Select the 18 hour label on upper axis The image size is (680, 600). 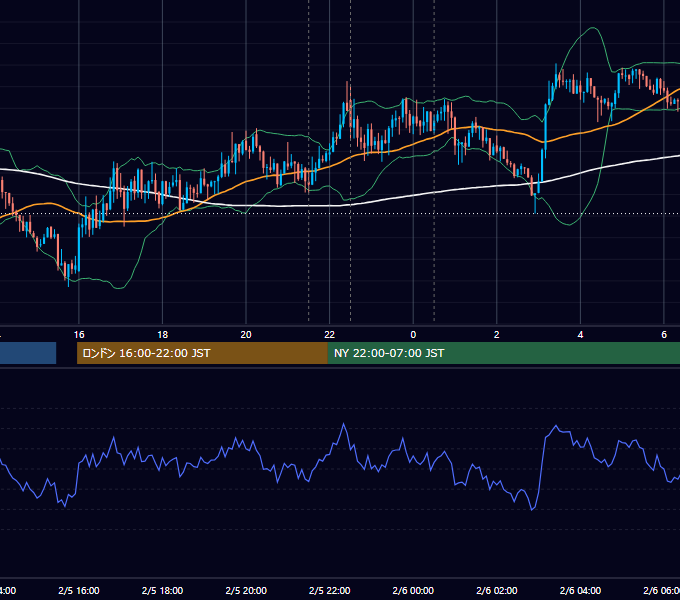coord(163,335)
